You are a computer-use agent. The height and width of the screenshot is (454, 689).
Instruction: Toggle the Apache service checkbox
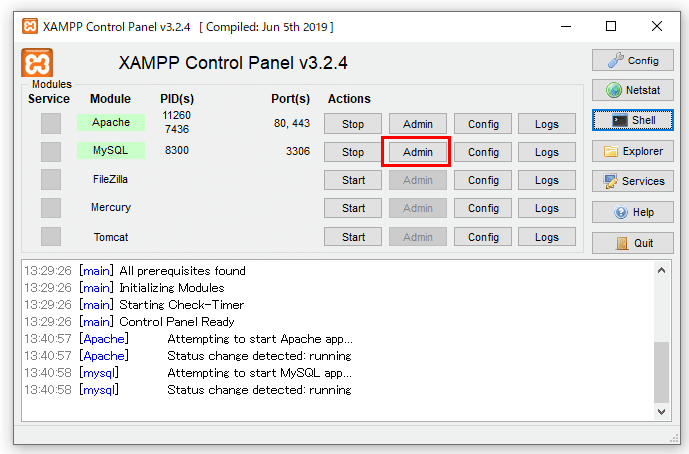[51, 123]
